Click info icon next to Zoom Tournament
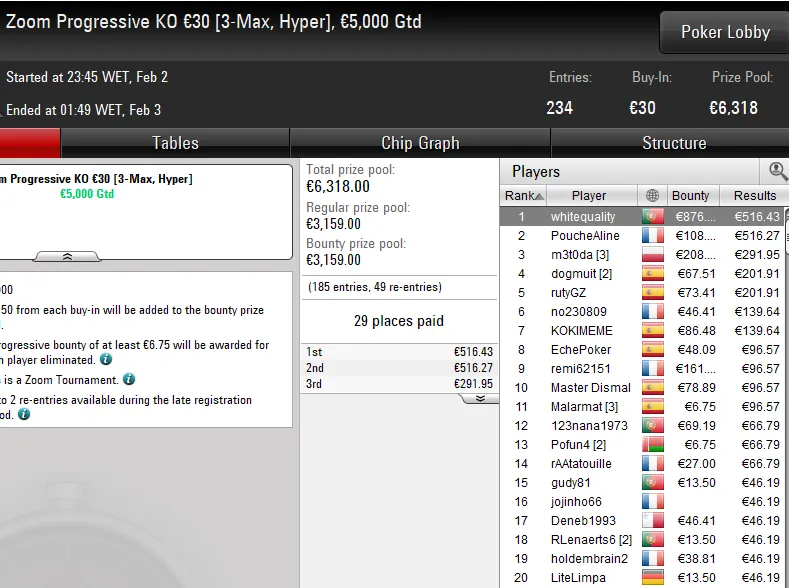The height and width of the screenshot is (588, 789). point(129,379)
